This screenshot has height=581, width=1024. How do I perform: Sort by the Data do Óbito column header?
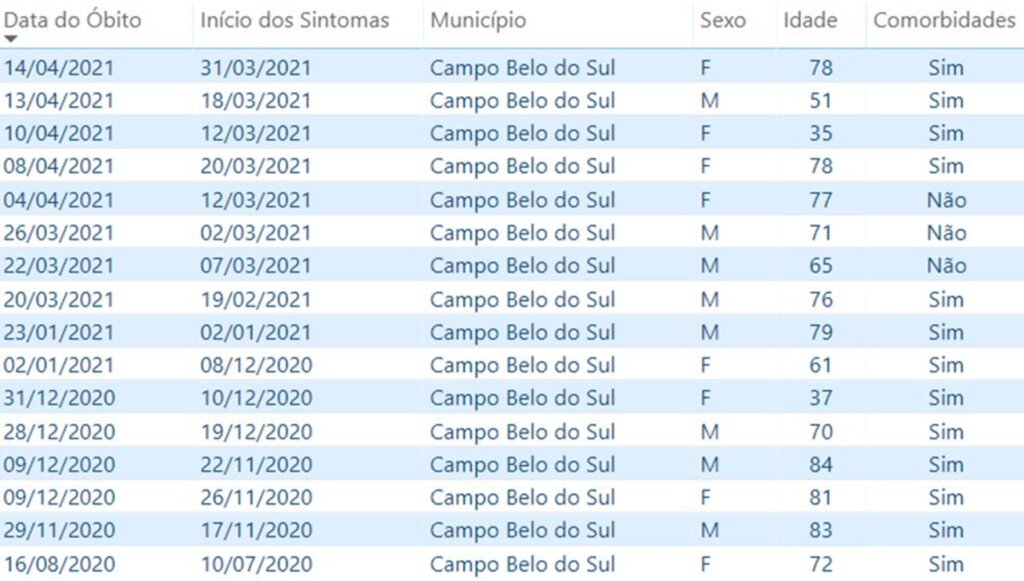pyautogui.click(x=74, y=20)
